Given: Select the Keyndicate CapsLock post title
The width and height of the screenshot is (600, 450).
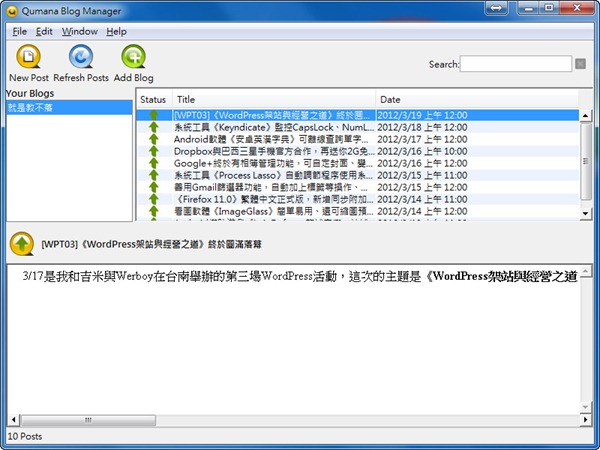Looking at the screenshot, I should coord(274,127).
